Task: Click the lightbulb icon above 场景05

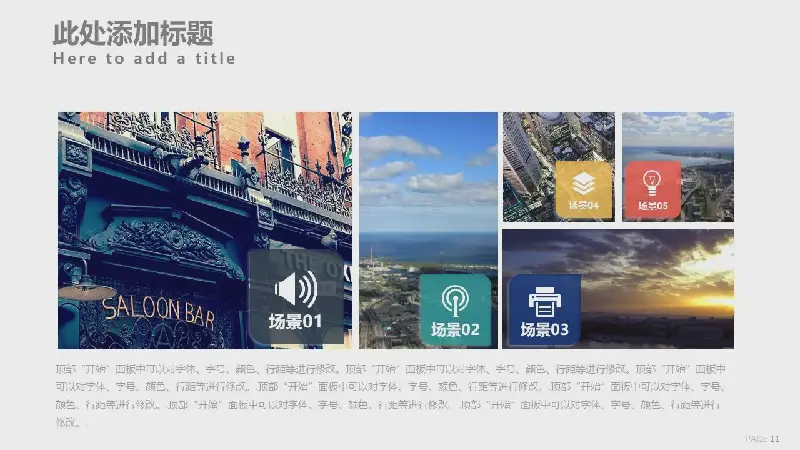Action: point(652,183)
